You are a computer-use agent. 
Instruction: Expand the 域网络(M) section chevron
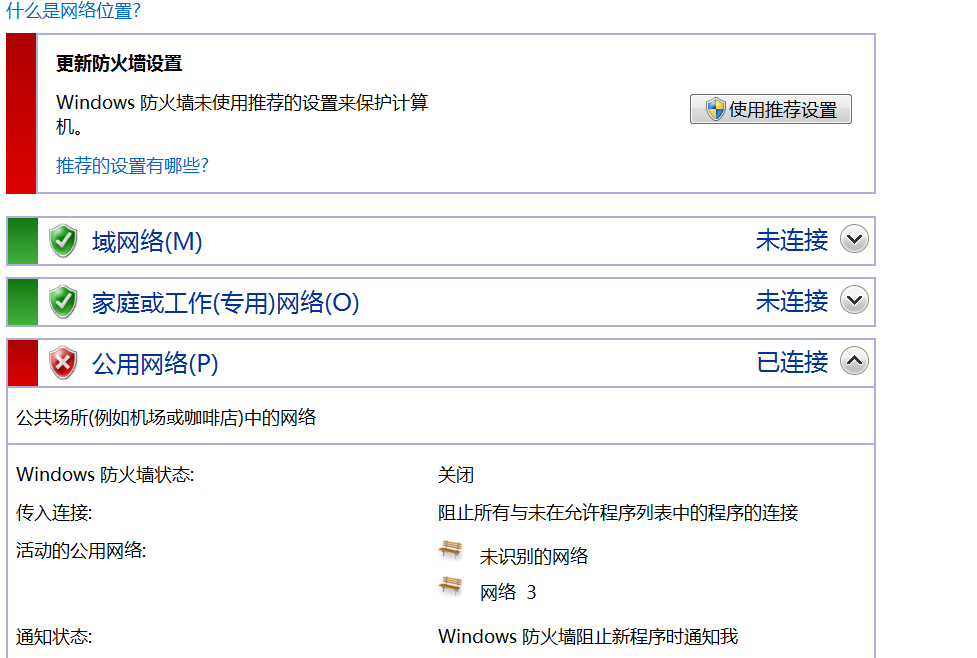pyautogui.click(x=854, y=239)
